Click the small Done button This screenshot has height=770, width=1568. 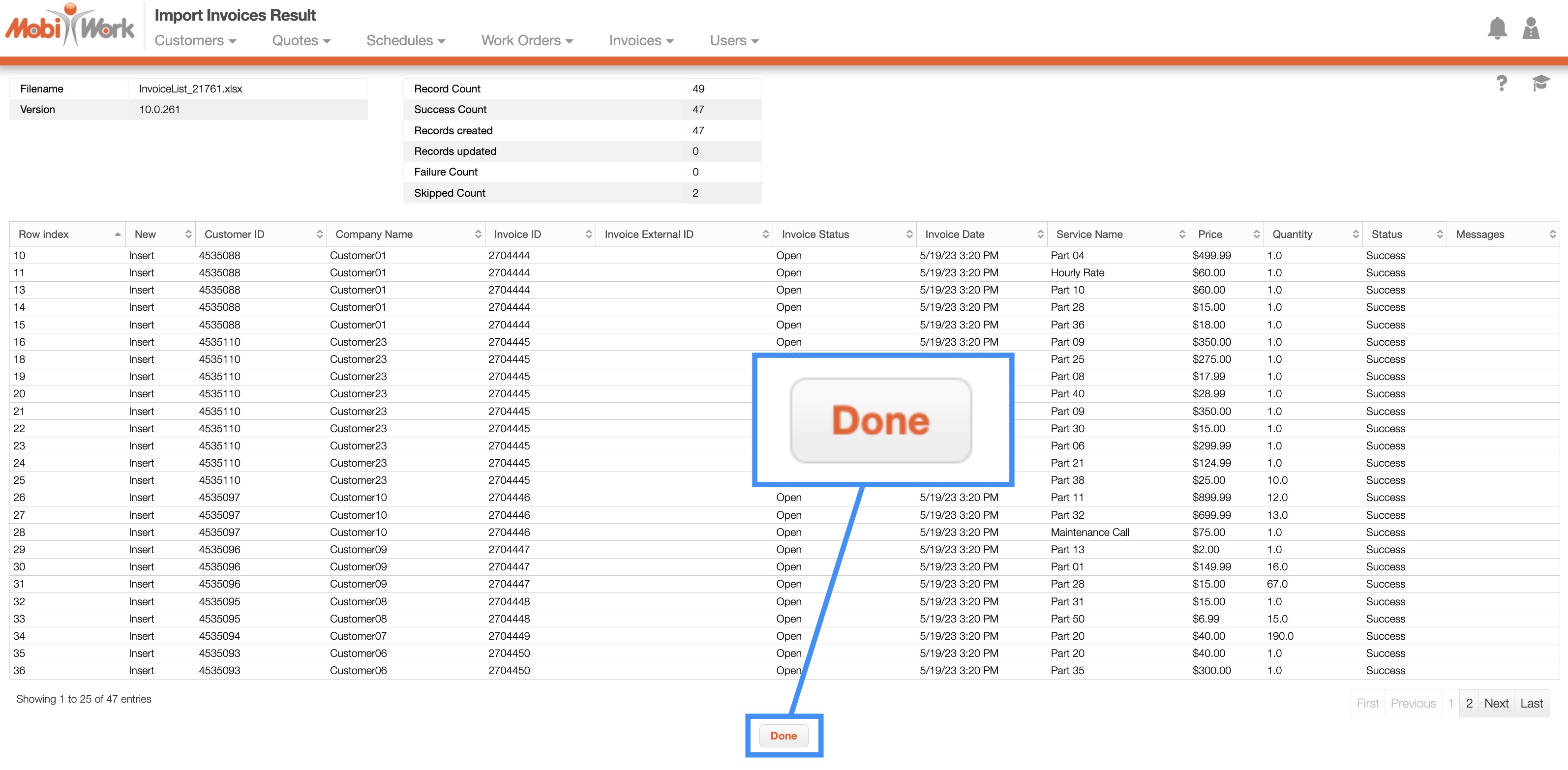click(x=784, y=735)
